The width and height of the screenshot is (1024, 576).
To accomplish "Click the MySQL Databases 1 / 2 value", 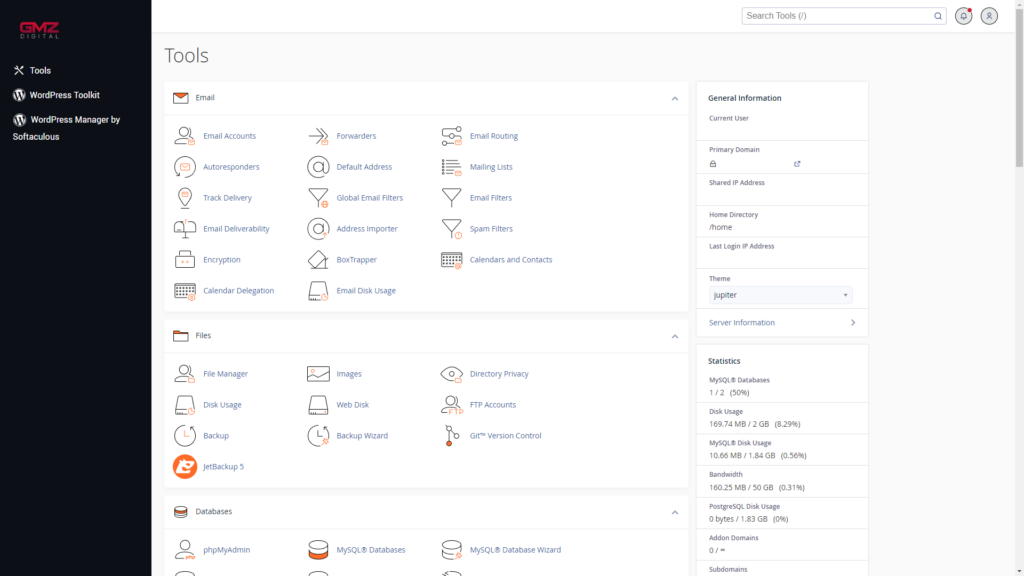I will 729,392.
